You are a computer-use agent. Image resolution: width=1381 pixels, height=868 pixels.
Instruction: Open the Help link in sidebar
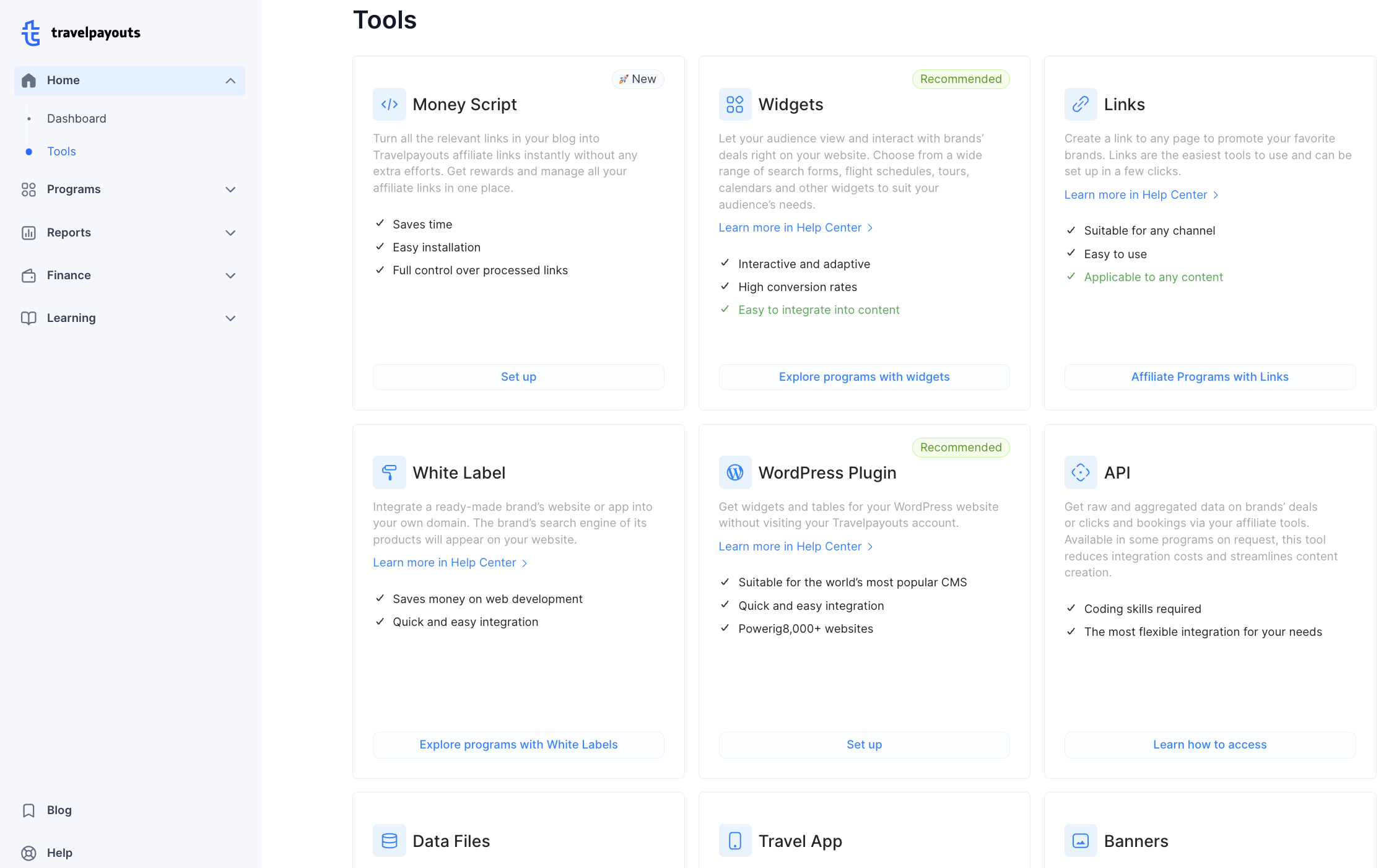(x=59, y=853)
